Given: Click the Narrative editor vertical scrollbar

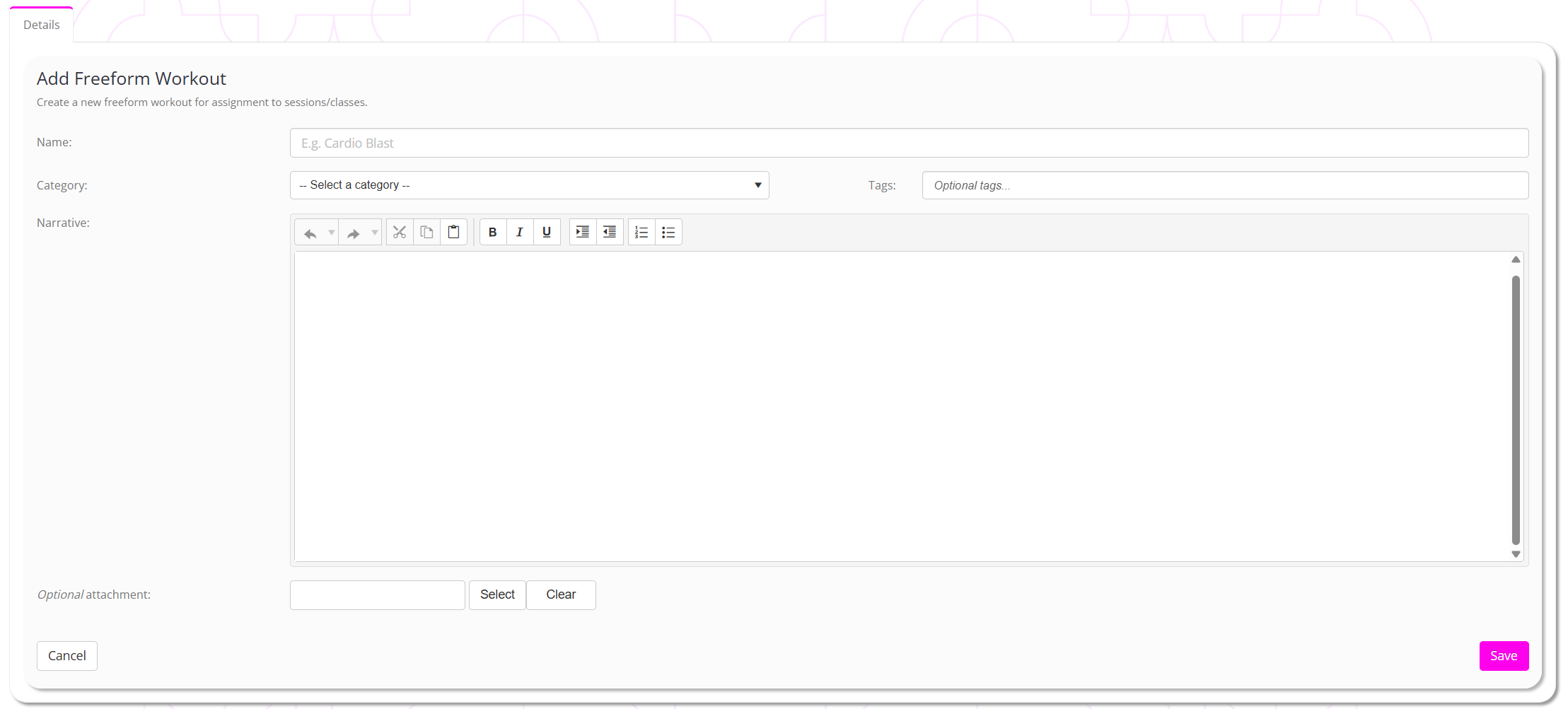Looking at the screenshot, I should (x=1516, y=410).
